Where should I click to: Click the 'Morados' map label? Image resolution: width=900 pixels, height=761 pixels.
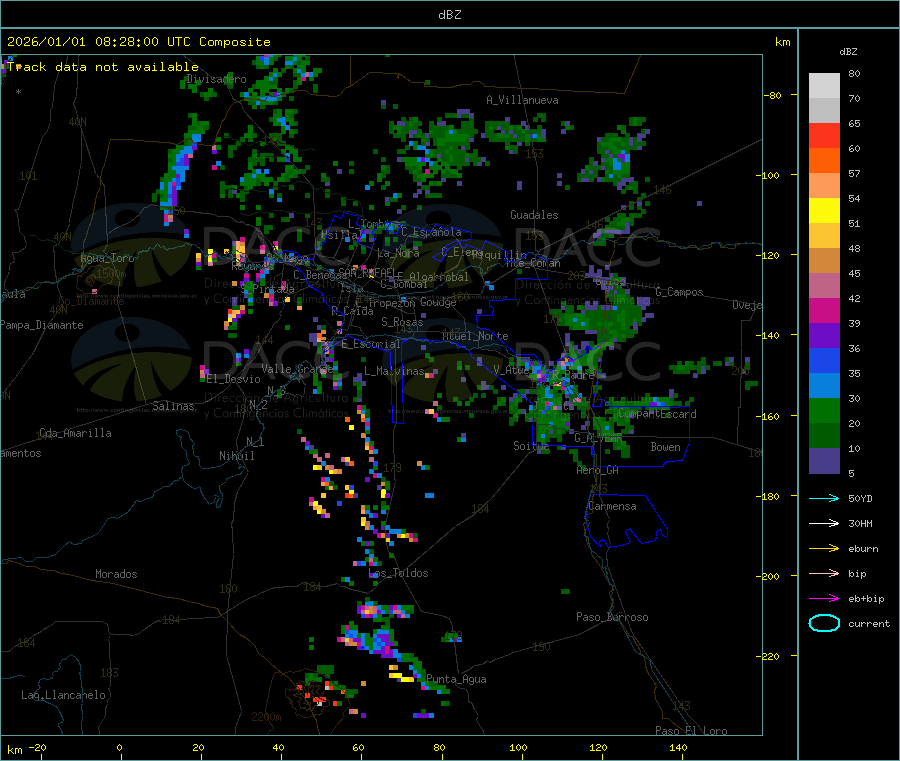(x=116, y=574)
